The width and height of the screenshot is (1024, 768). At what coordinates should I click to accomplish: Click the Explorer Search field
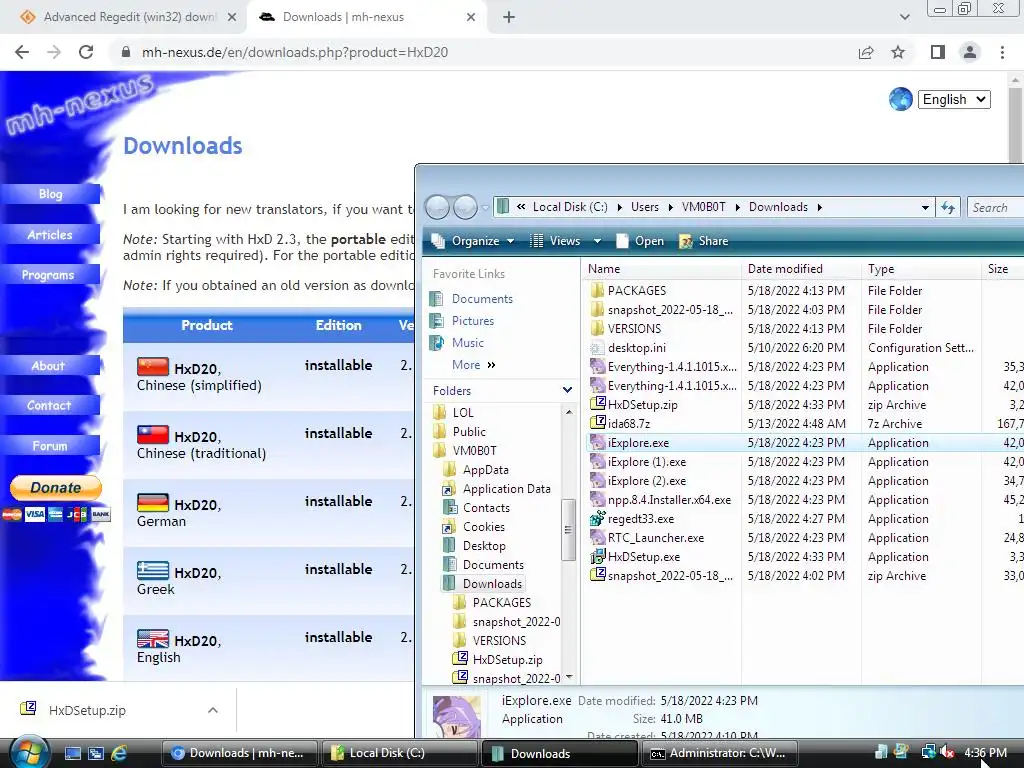click(995, 208)
